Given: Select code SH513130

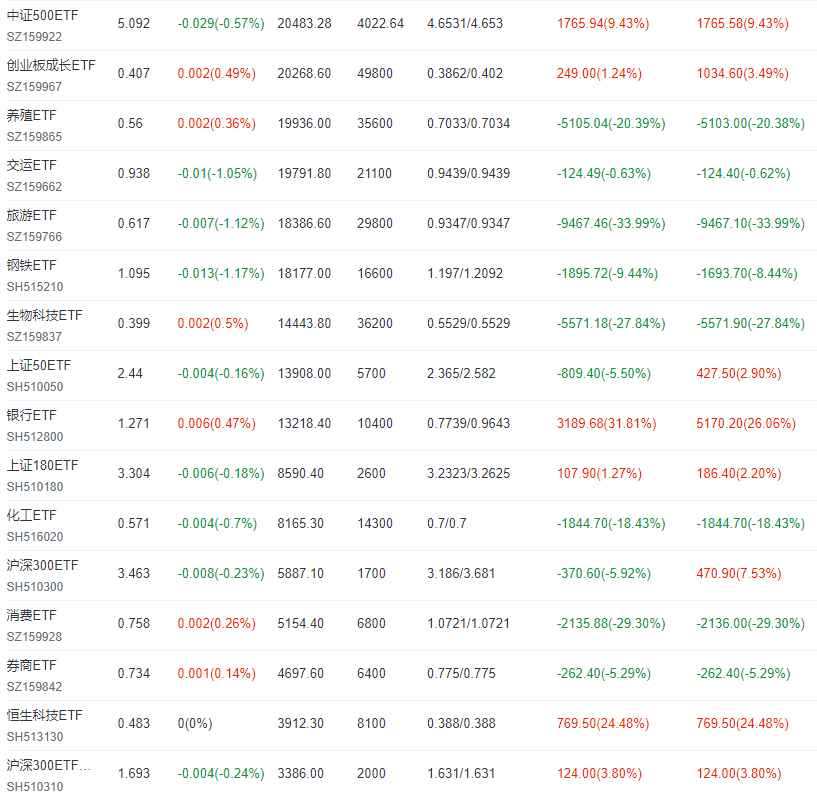Looking at the screenshot, I should pos(35,737).
